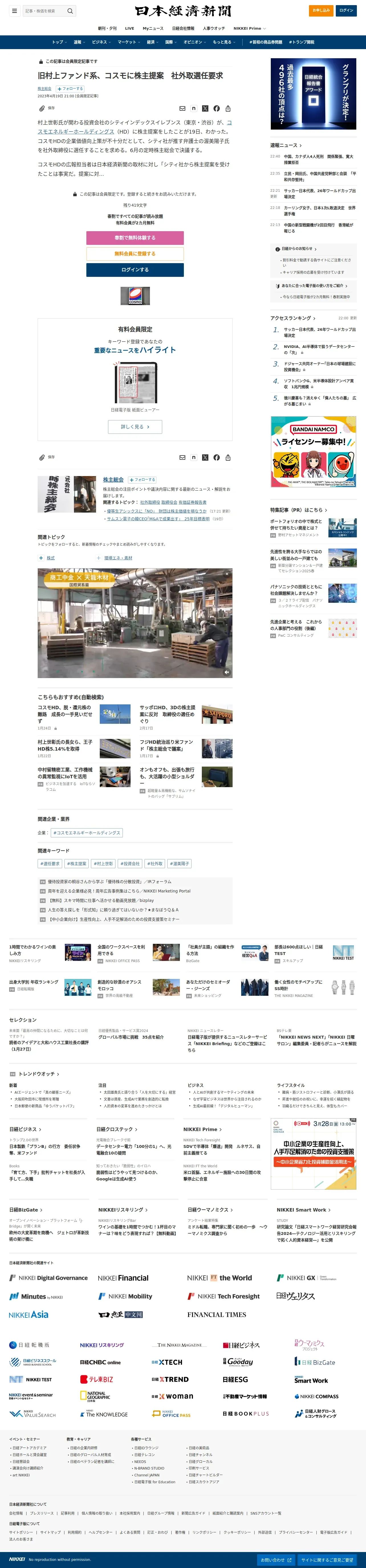Click the top-right ログイン button
The height and width of the screenshot is (1568, 366).
[347, 10]
